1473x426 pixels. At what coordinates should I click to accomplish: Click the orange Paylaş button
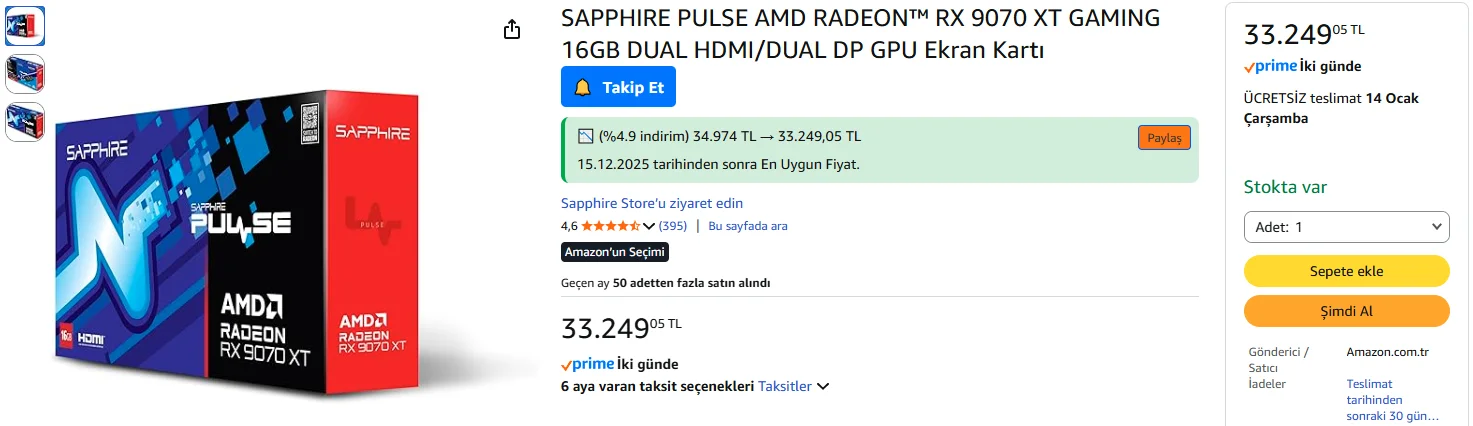[x=1164, y=138]
